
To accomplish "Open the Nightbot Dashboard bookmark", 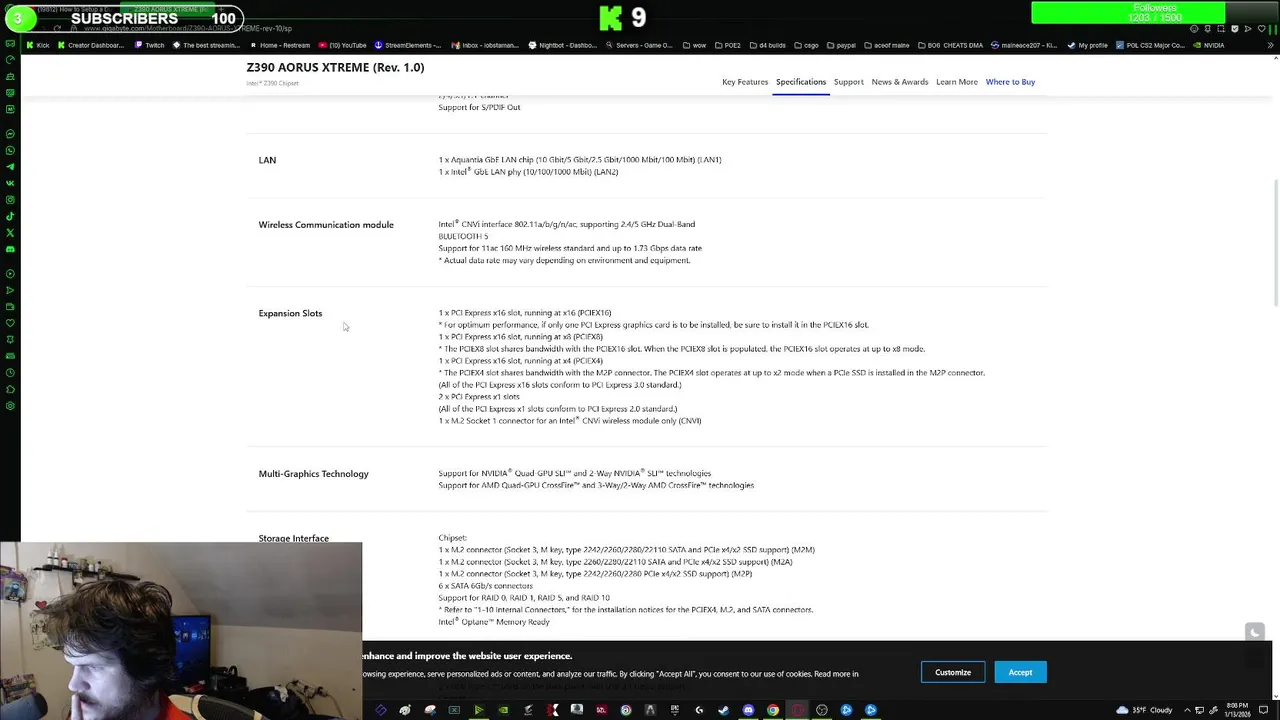I will (x=562, y=45).
